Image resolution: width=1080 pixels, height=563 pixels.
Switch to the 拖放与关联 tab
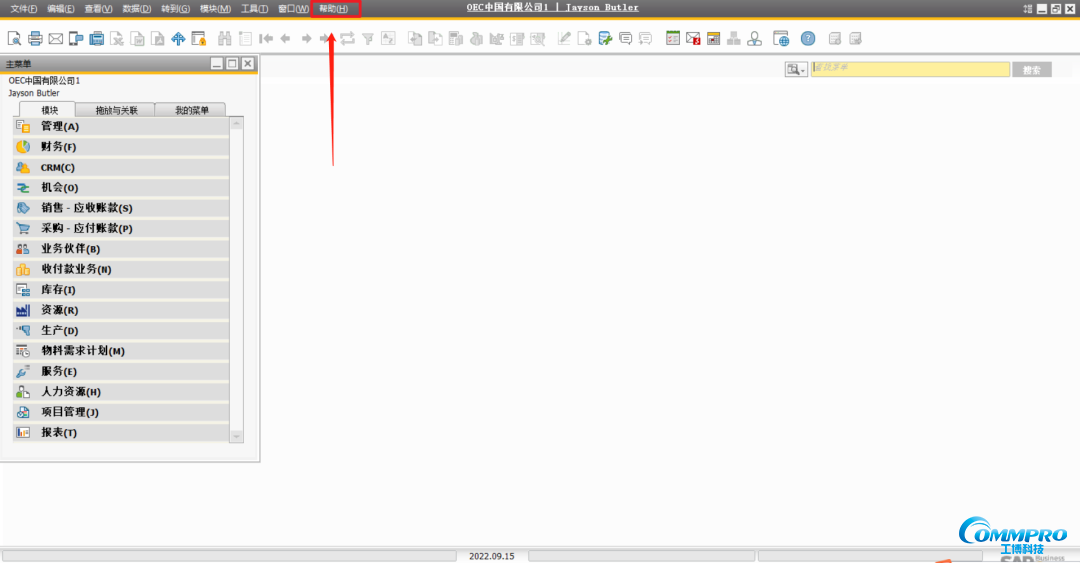click(x=116, y=110)
